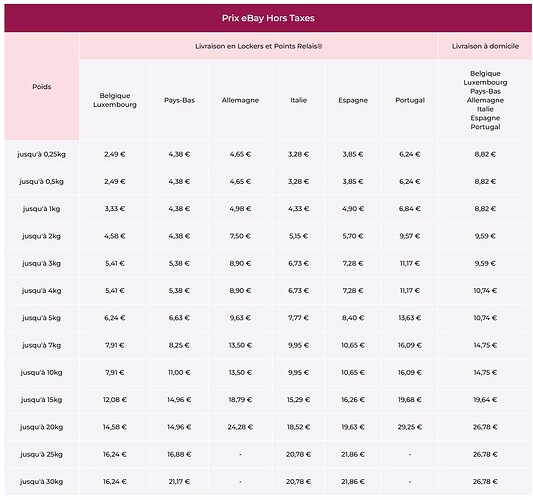The width and height of the screenshot is (533, 500).
Task: Select the row label 'jusqu'à 7kg'
Action: 41,345
